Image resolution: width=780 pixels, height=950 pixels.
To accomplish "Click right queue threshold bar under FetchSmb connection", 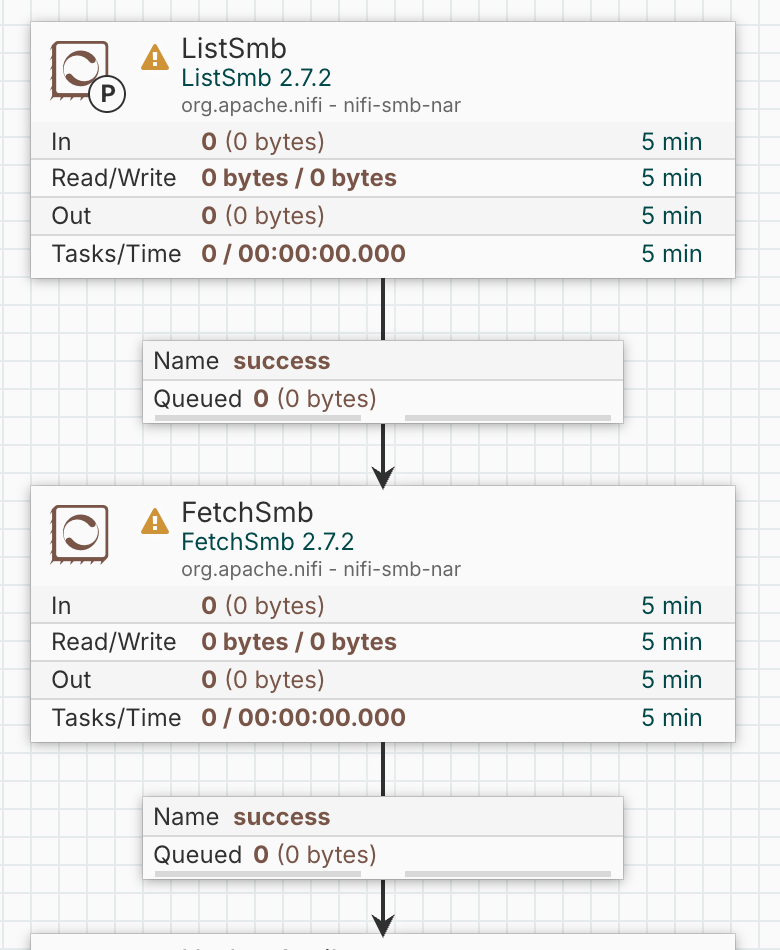I will click(508, 874).
